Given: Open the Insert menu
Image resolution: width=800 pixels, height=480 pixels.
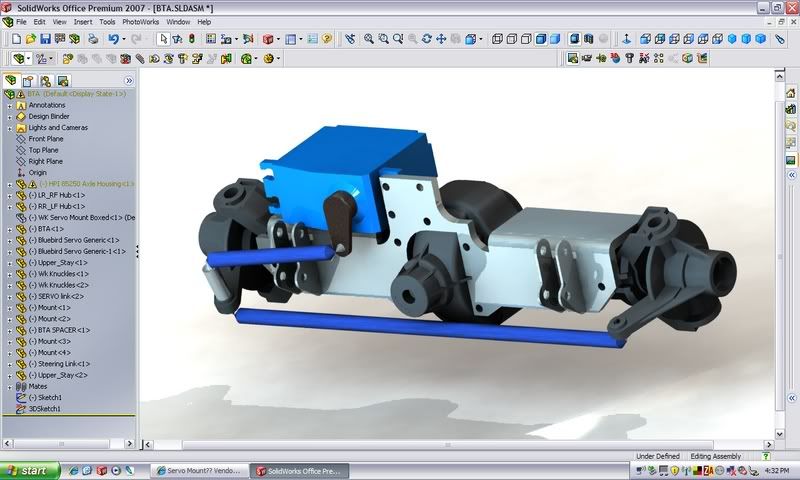Looking at the screenshot, I should [x=83, y=22].
